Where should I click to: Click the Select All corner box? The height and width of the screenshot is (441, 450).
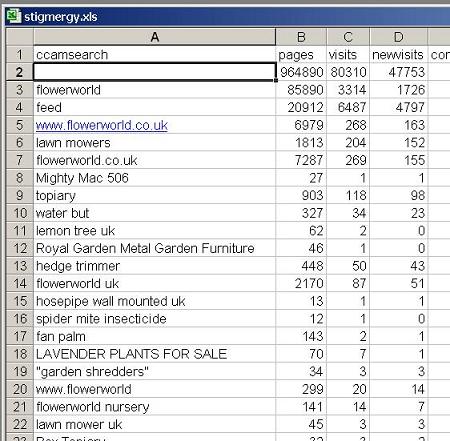(20, 37)
